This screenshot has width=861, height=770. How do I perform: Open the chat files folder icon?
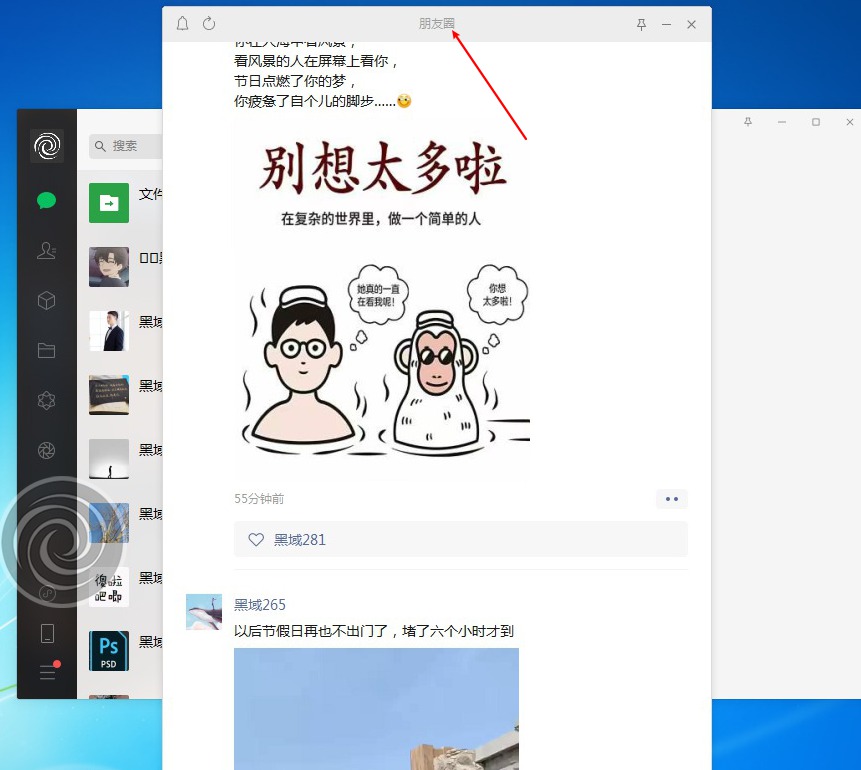[x=47, y=350]
